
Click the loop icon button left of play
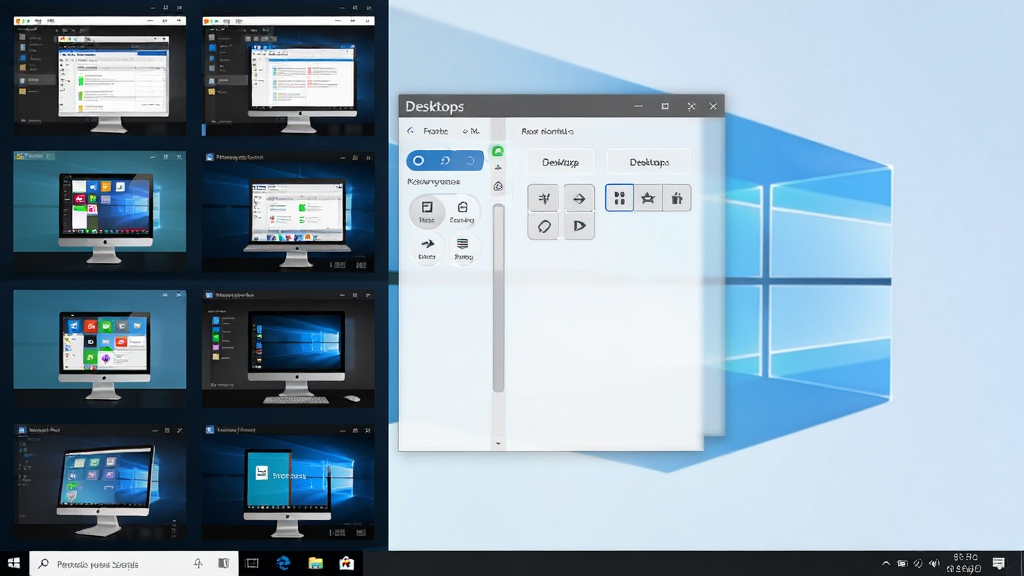(543, 226)
